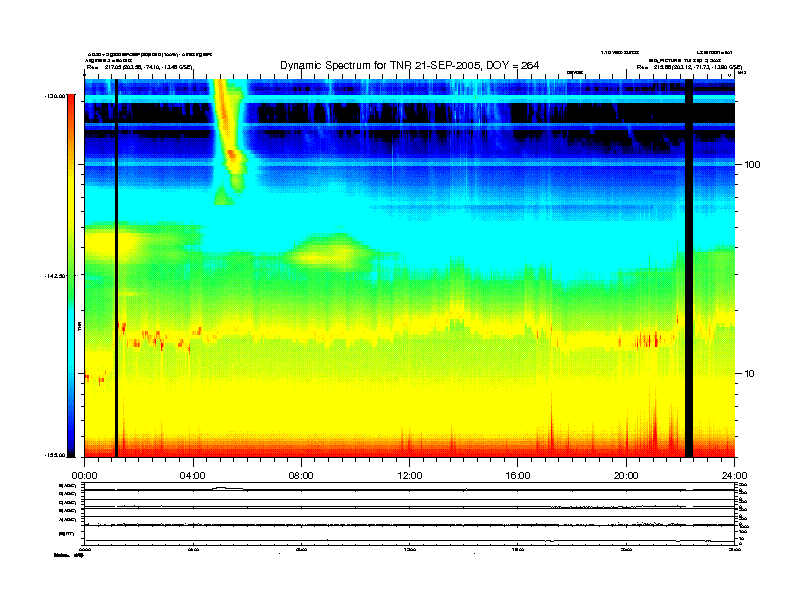This screenshot has width=792, height=612.
Task: Click the thin black data gap near 01:00
Action: point(116,268)
